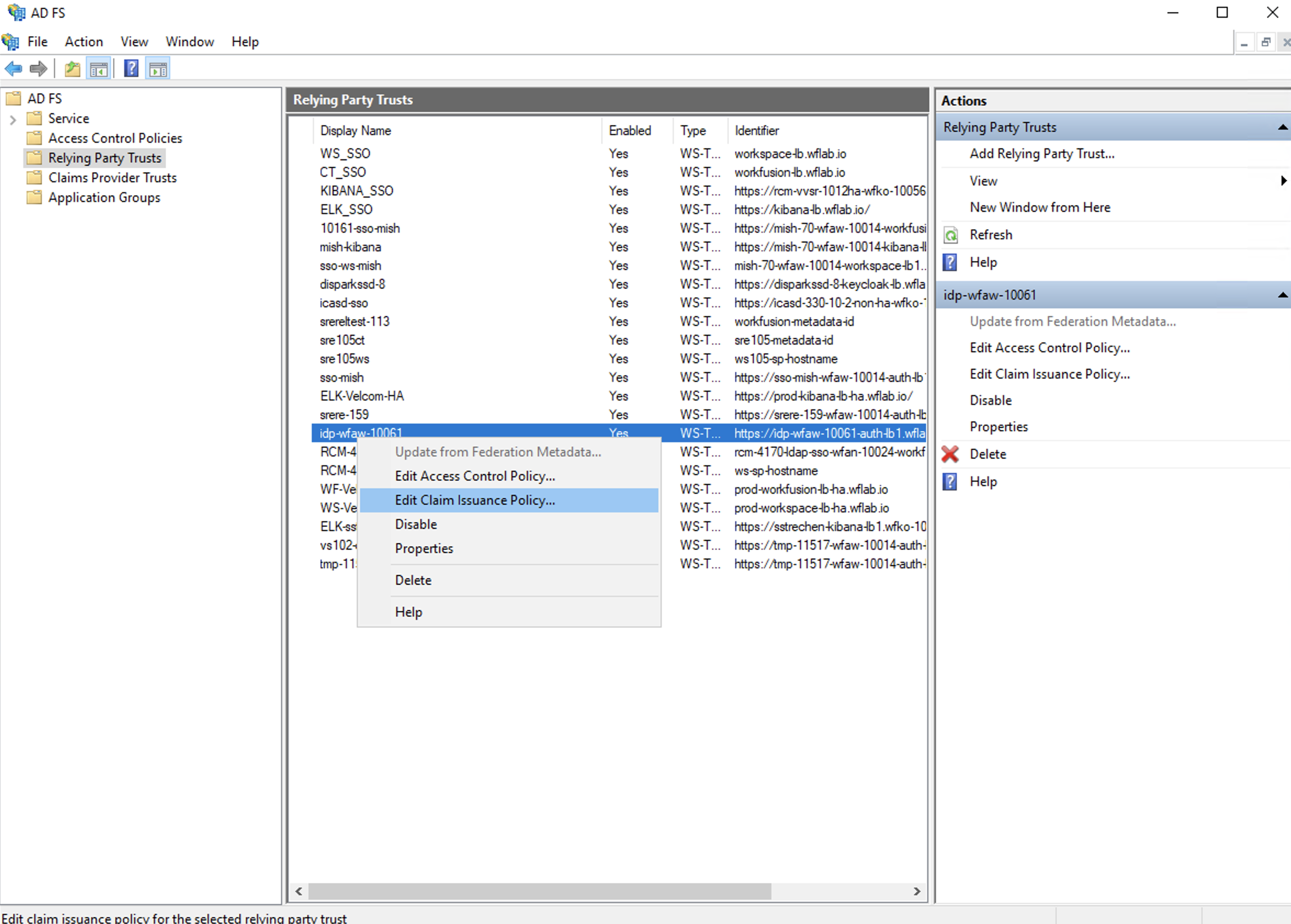This screenshot has width=1291, height=924.
Task: Click the Help icon under idp-wfaw-10061 actions
Action: pos(950,481)
